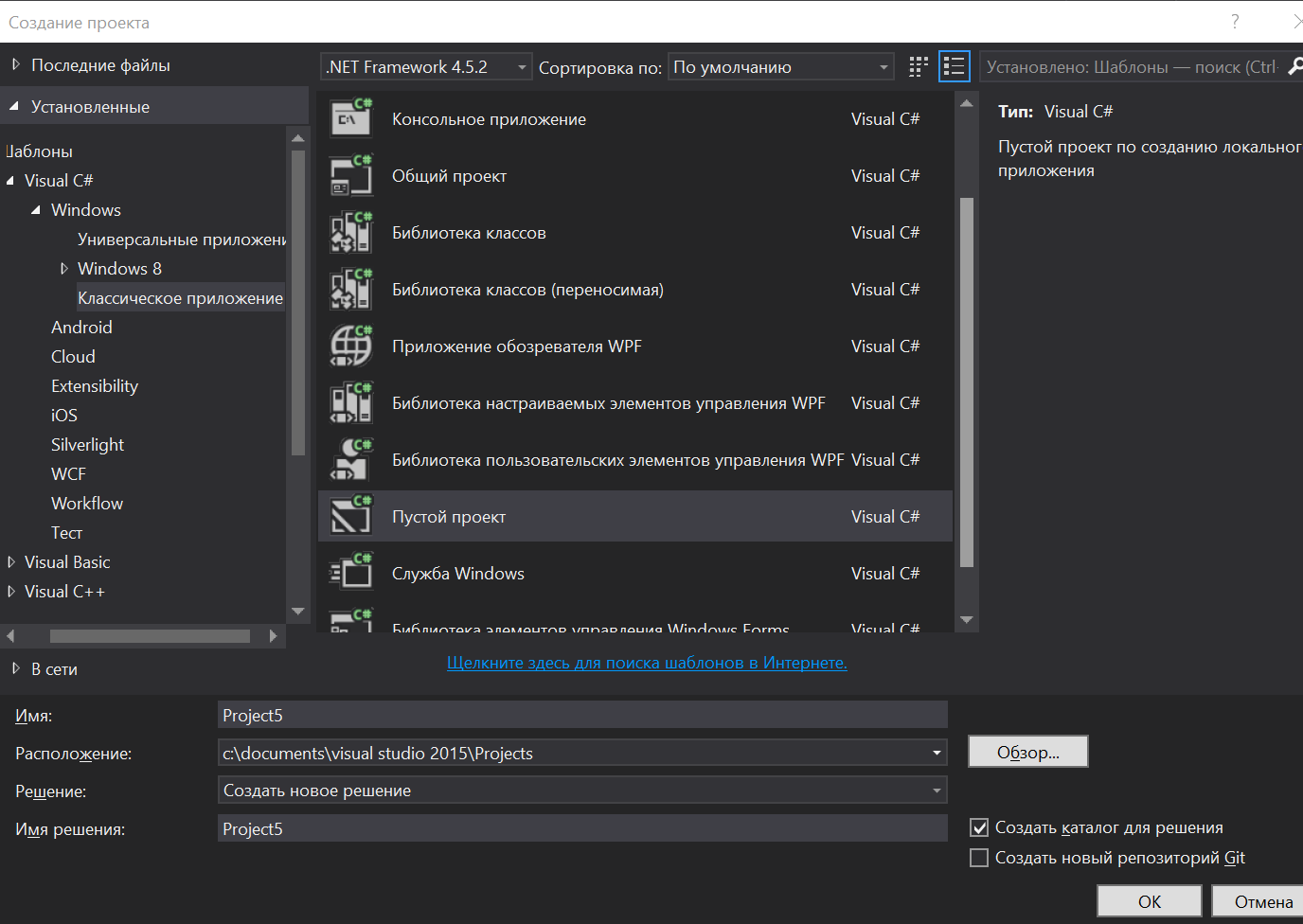Viewport: 1303px width, 924px height.
Task: Select the Cloud category
Action: [x=73, y=356]
